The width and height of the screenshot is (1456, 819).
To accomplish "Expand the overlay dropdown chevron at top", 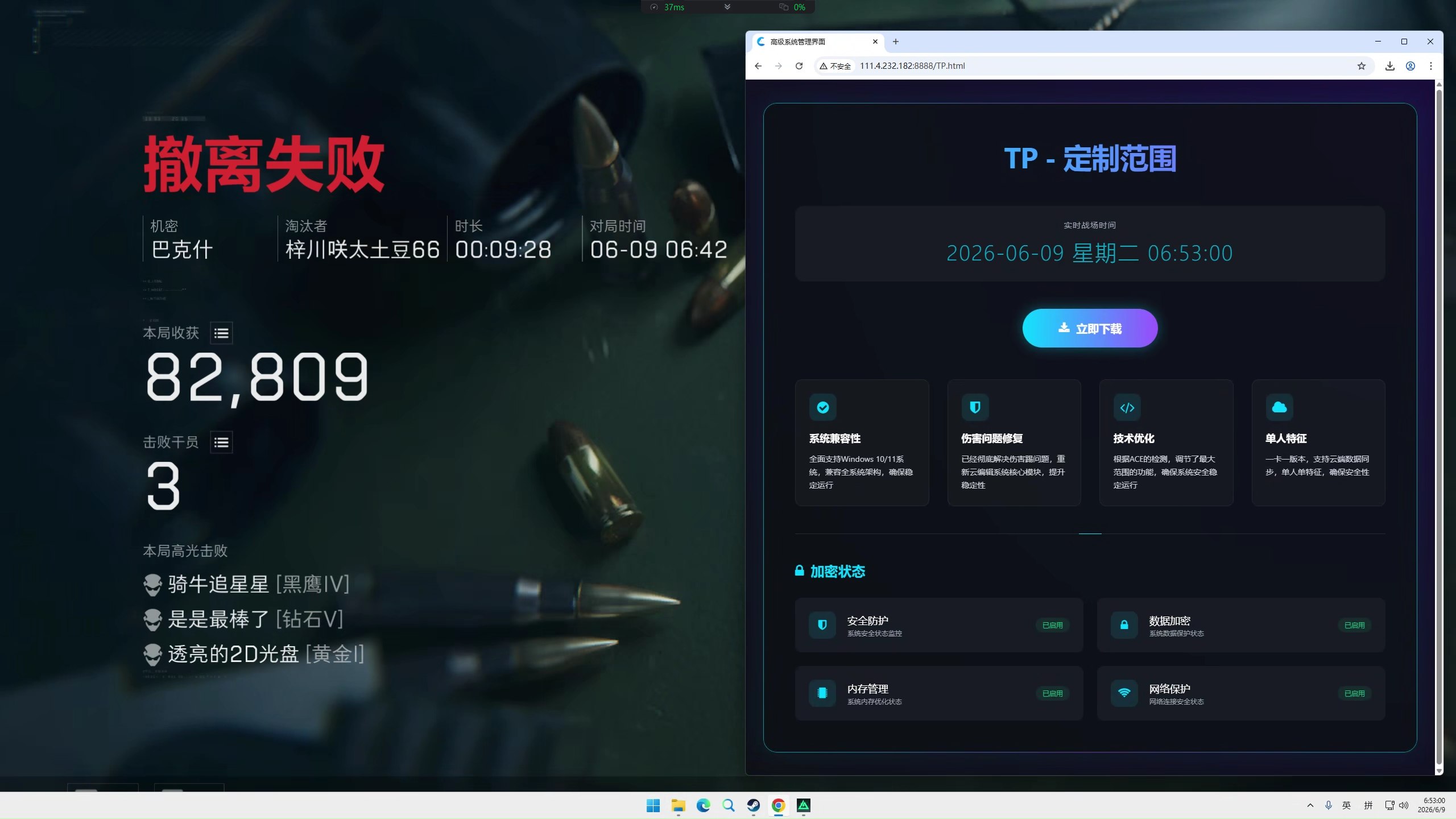I will pyautogui.click(x=727, y=7).
